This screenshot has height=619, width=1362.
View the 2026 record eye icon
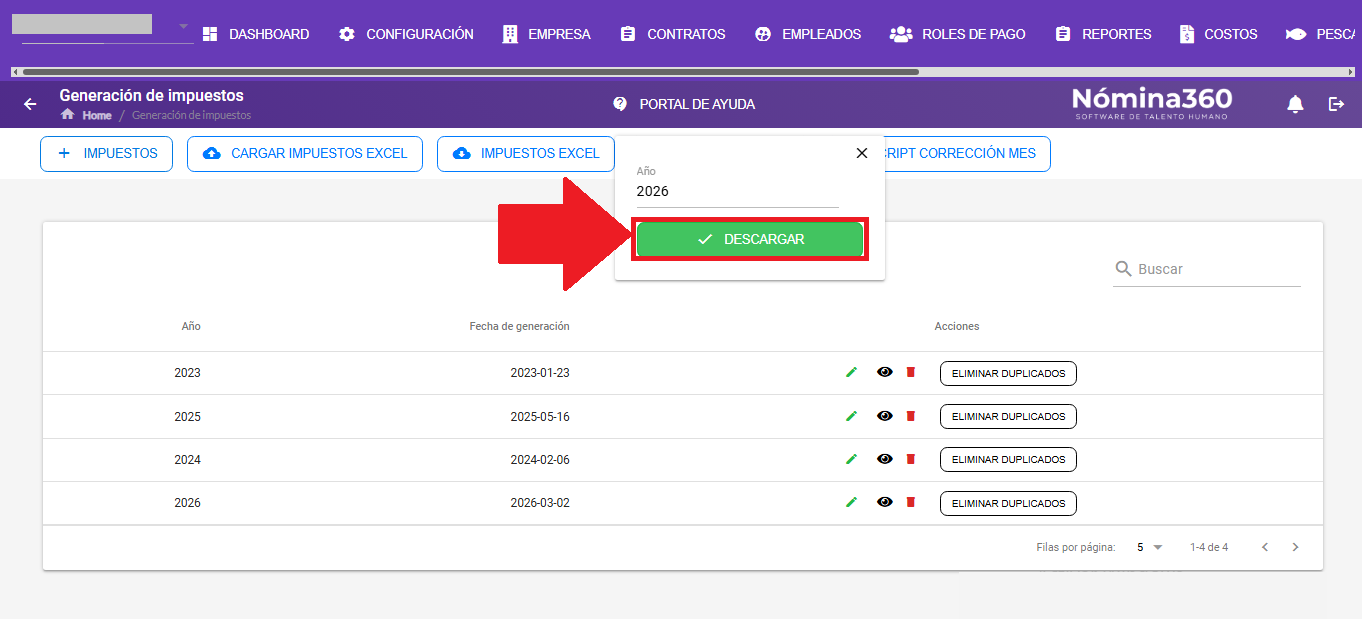point(885,502)
